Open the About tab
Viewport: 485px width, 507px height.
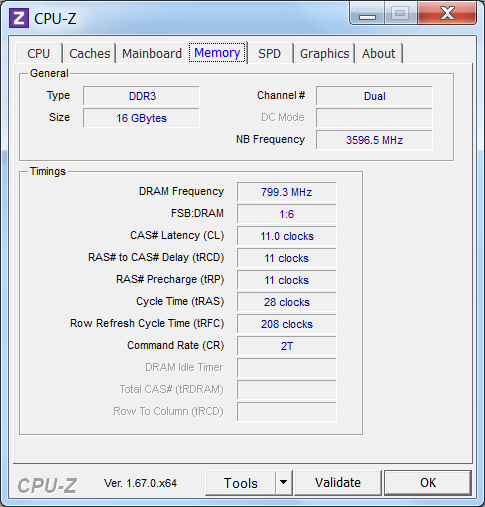point(378,53)
